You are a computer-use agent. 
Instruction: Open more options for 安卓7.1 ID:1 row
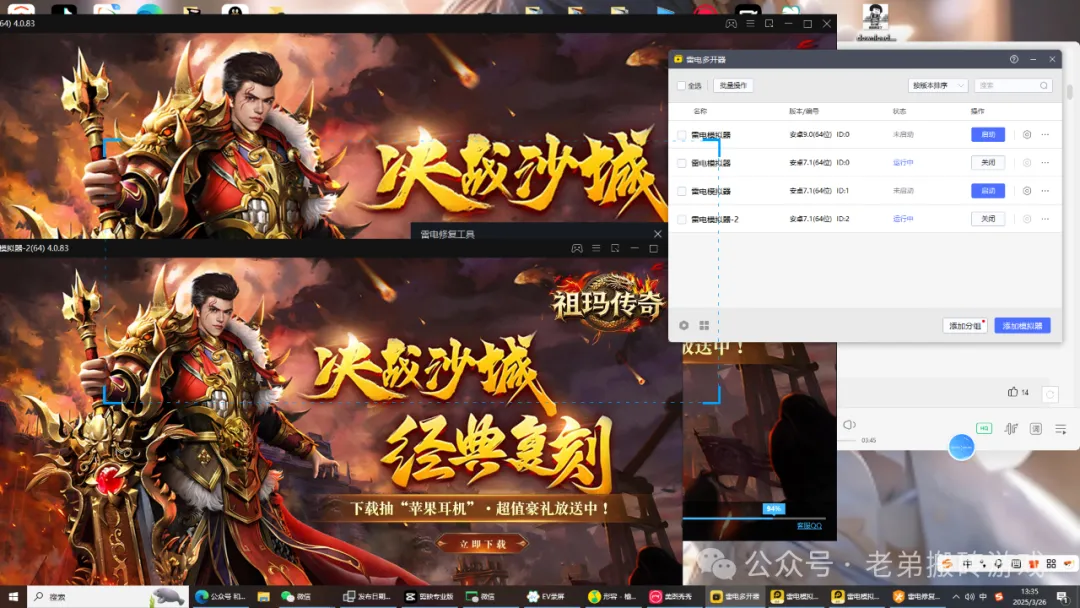click(1046, 191)
